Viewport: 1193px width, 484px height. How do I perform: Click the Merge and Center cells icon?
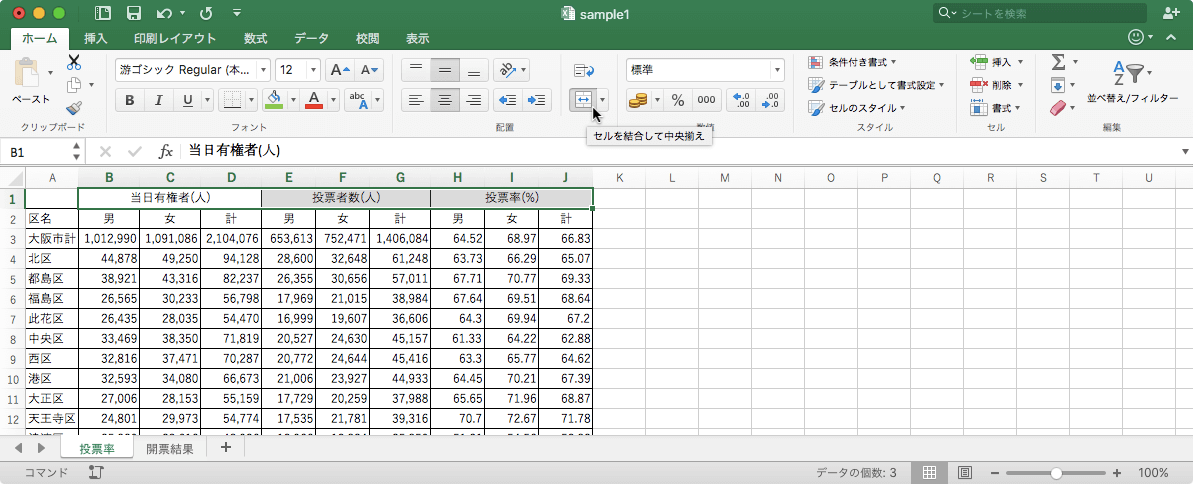click(582, 100)
